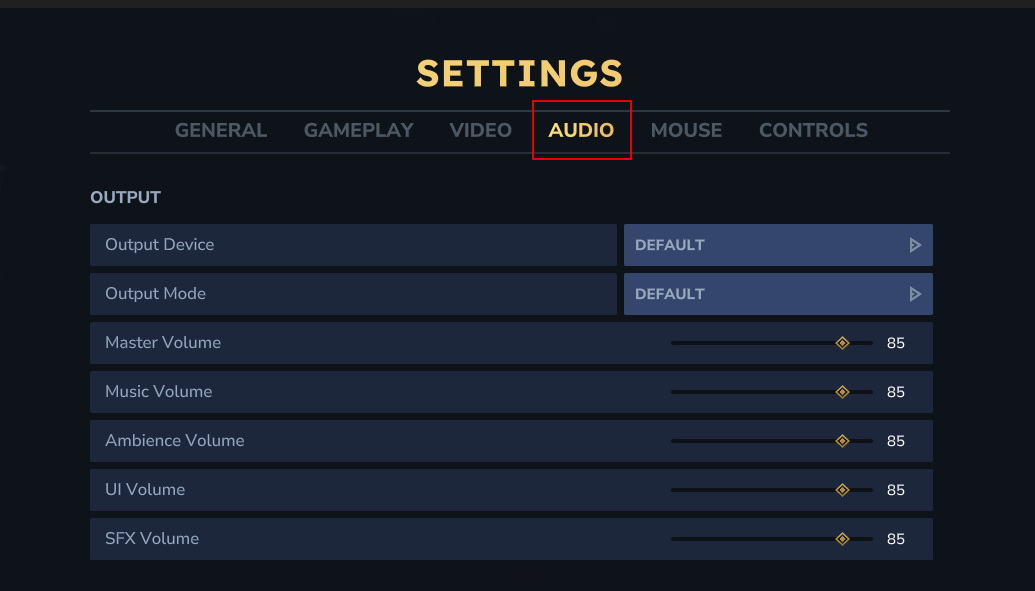1035x591 pixels.
Task: Click the Ambience Volume diamond slider handle
Action: (842, 441)
